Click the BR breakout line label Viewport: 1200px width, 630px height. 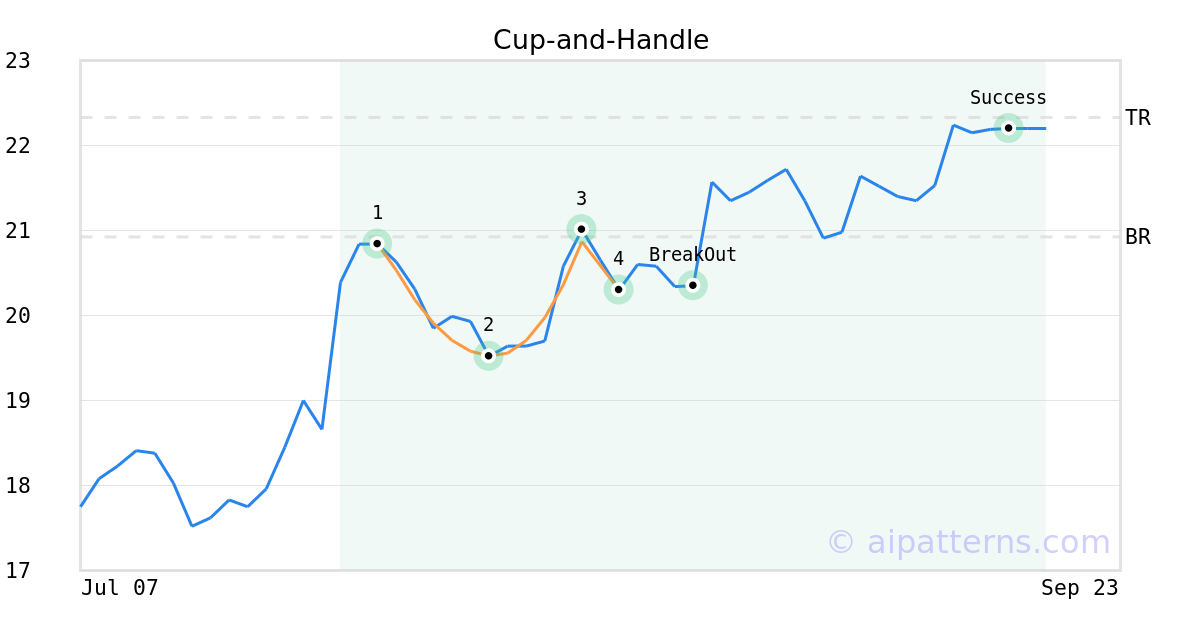1137,237
